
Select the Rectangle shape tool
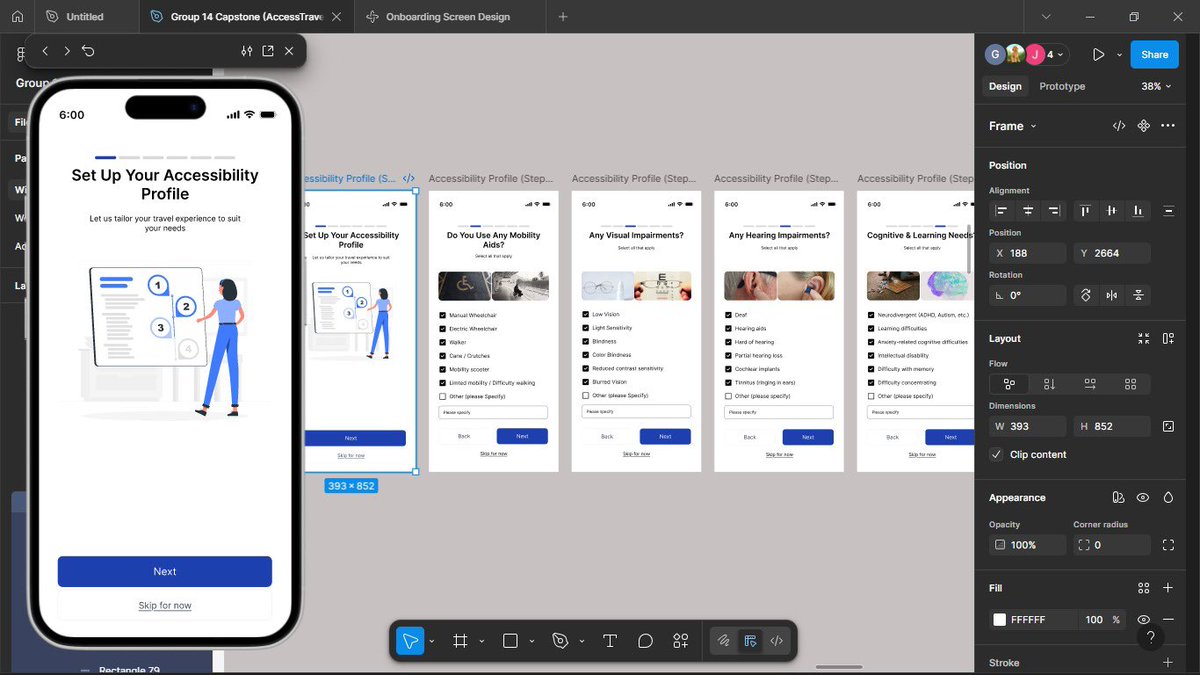[510, 641]
